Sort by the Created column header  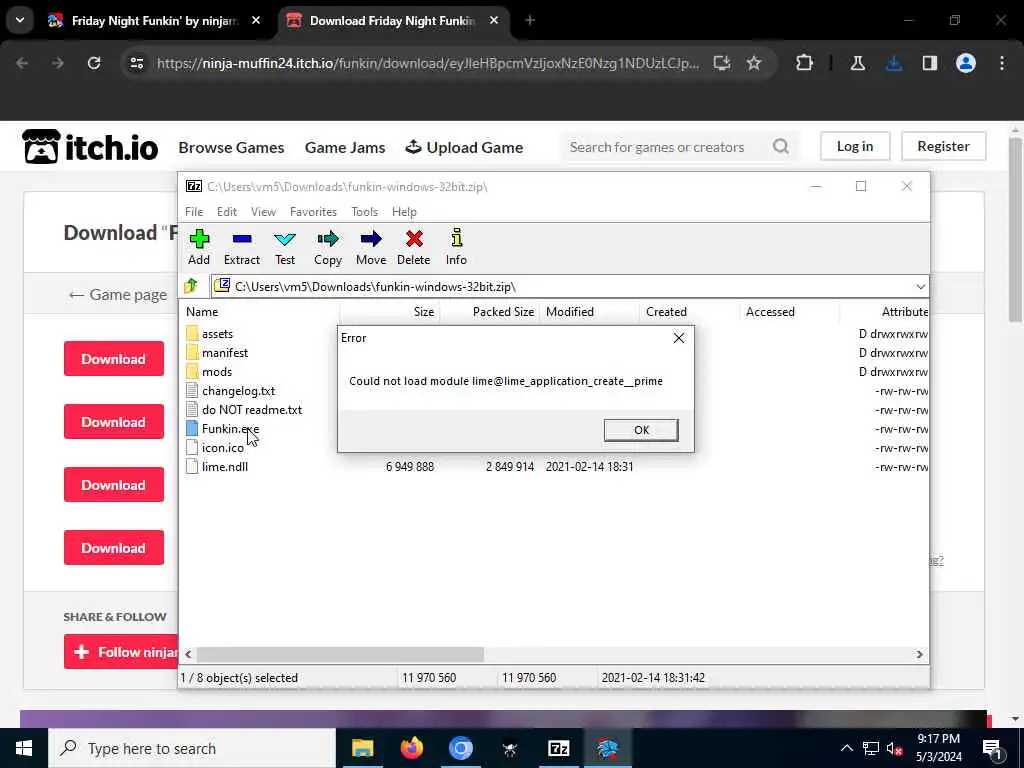coord(690,312)
